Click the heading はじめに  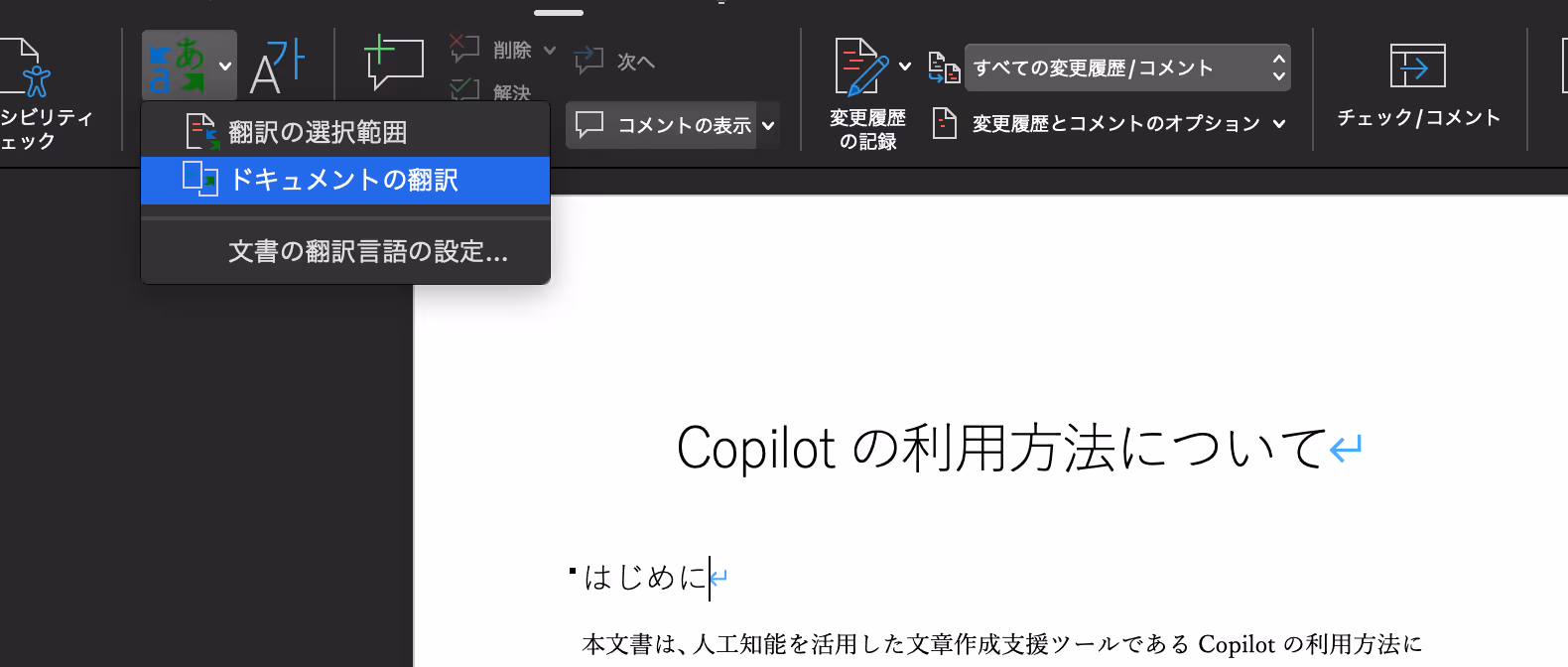tap(645, 577)
